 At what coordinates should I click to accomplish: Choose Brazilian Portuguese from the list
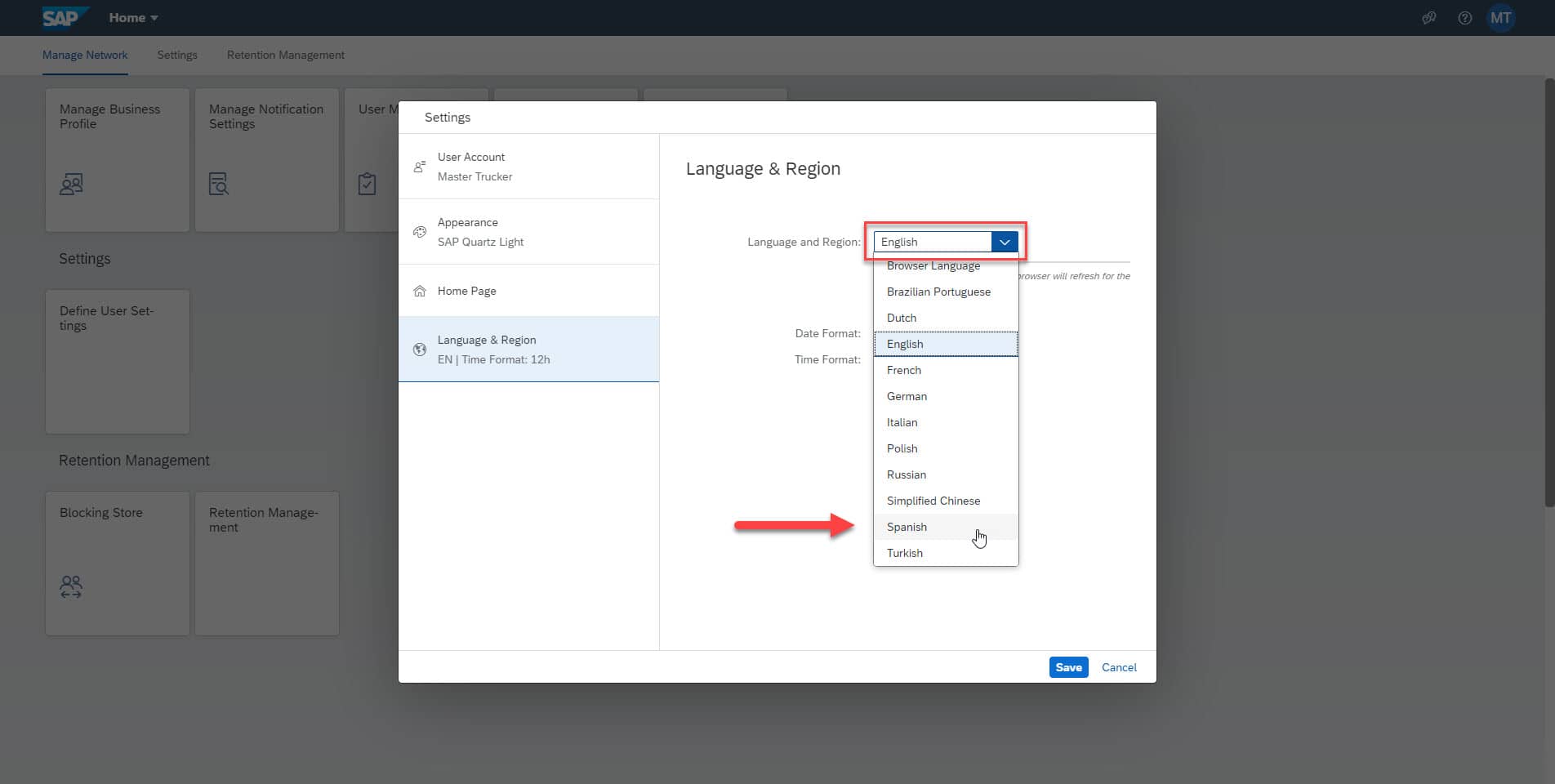(x=946, y=292)
